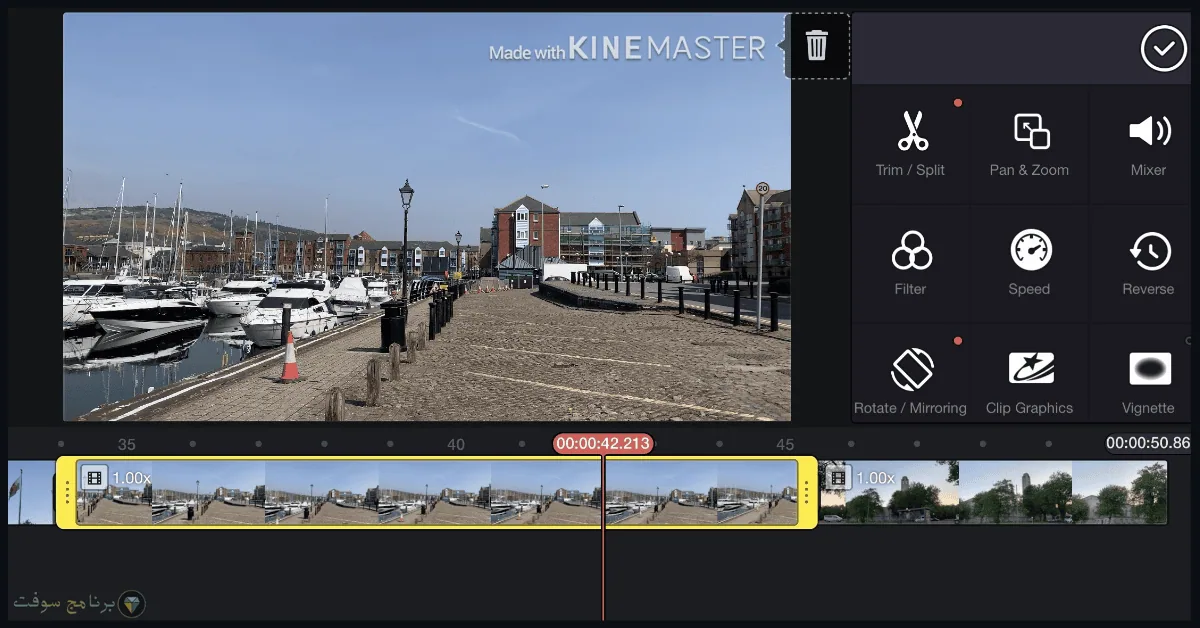1200x628 pixels.
Task: Select the tree clip after the marina clip
Action: coord(994,492)
